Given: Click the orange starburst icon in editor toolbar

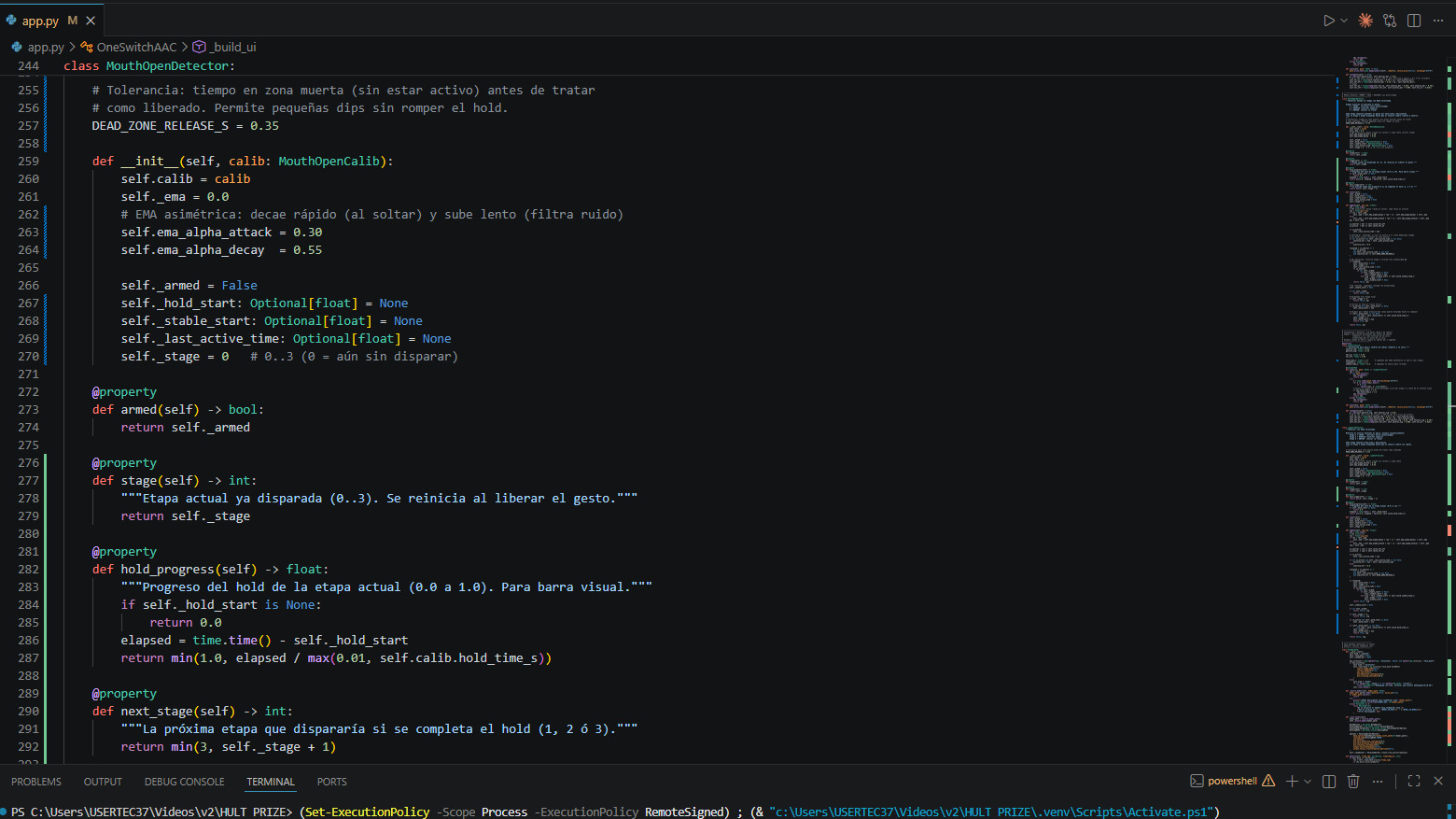Looking at the screenshot, I should (1365, 21).
